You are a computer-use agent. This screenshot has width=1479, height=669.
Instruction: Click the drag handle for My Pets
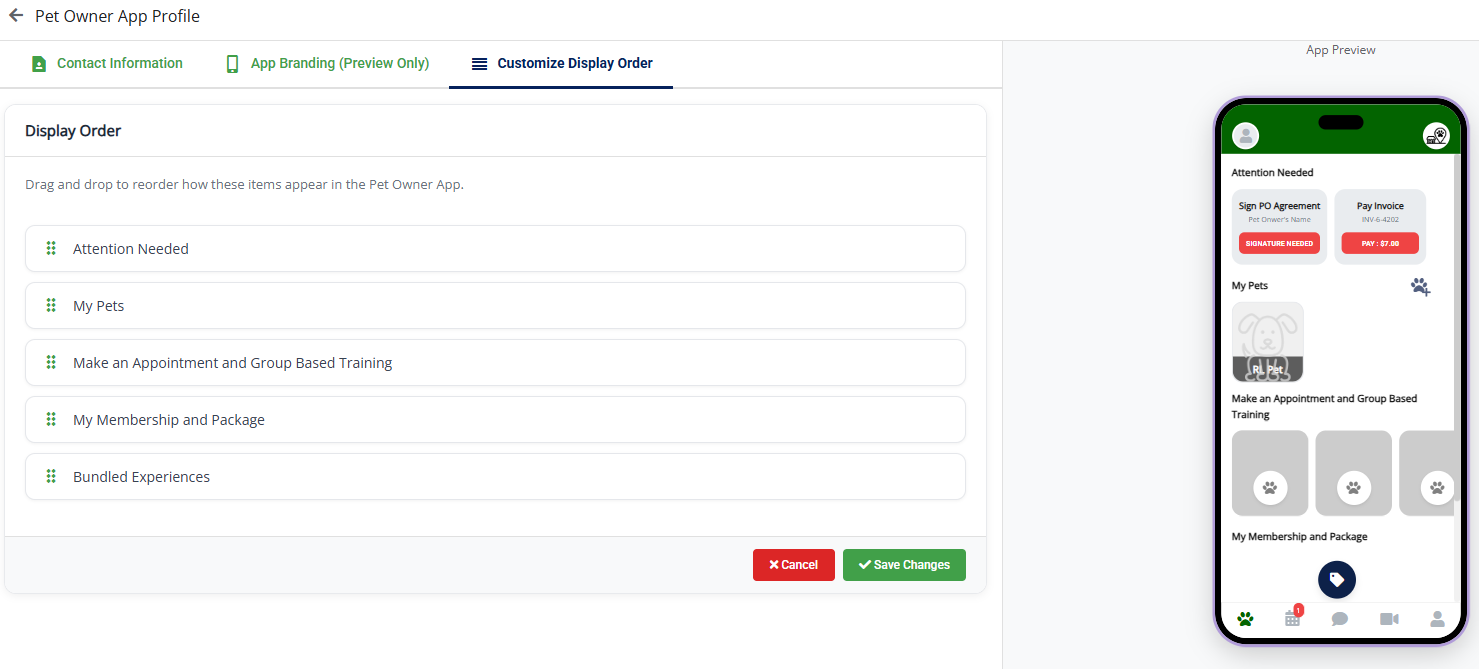(x=51, y=306)
